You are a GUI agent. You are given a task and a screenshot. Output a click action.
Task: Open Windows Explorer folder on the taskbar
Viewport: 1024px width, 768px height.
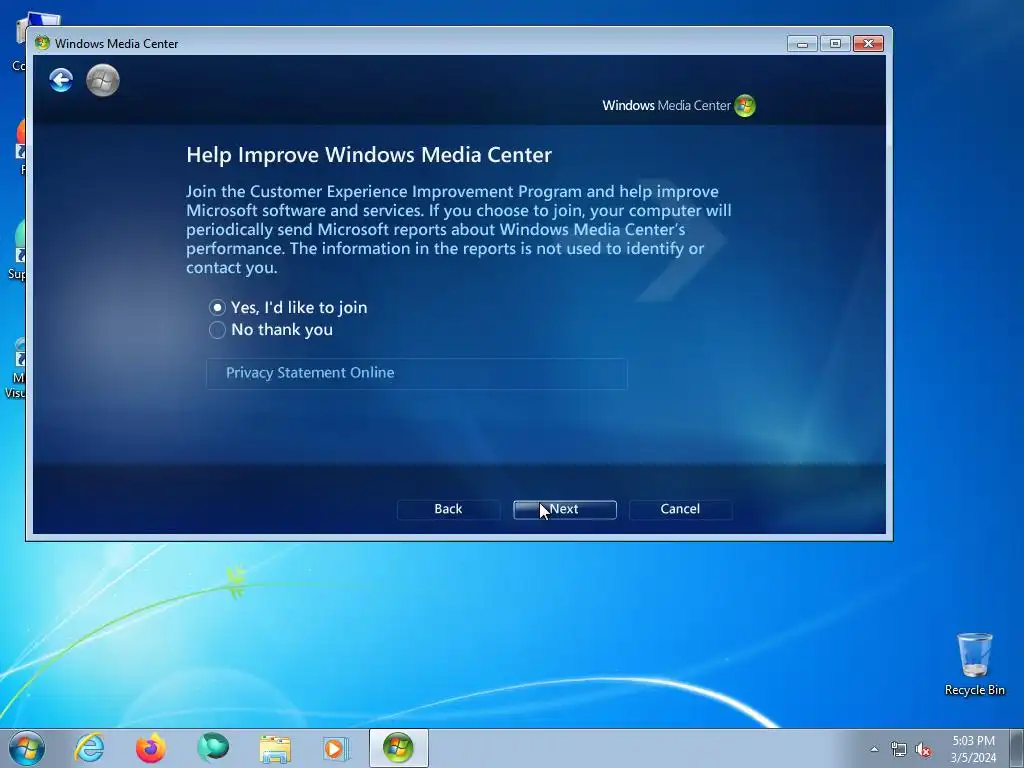click(275, 749)
